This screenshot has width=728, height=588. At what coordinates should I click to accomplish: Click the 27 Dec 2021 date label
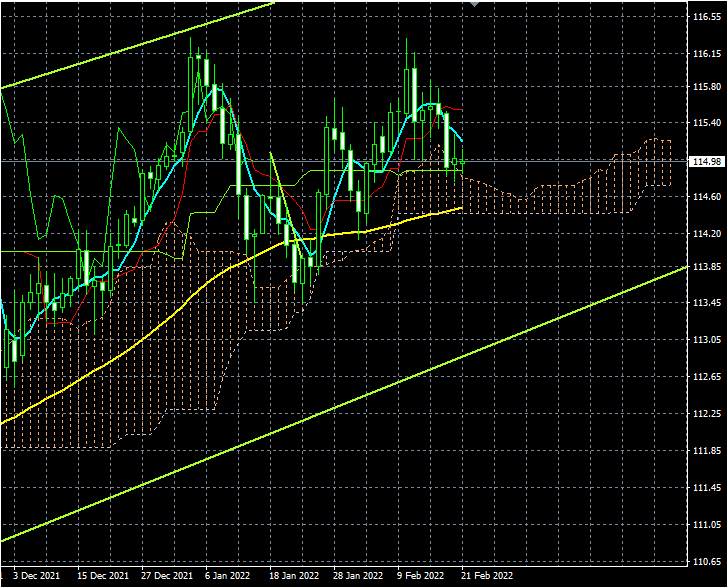[167, 576]
